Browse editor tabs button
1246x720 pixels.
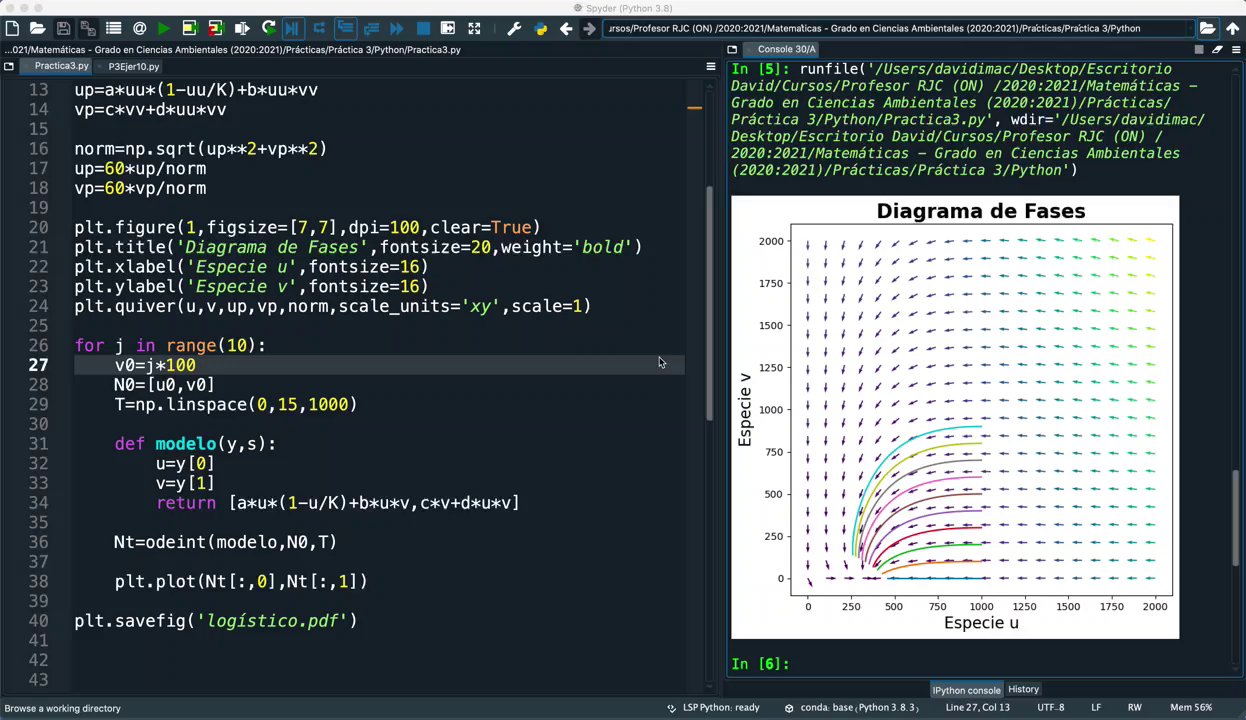(x=9, y=67)
